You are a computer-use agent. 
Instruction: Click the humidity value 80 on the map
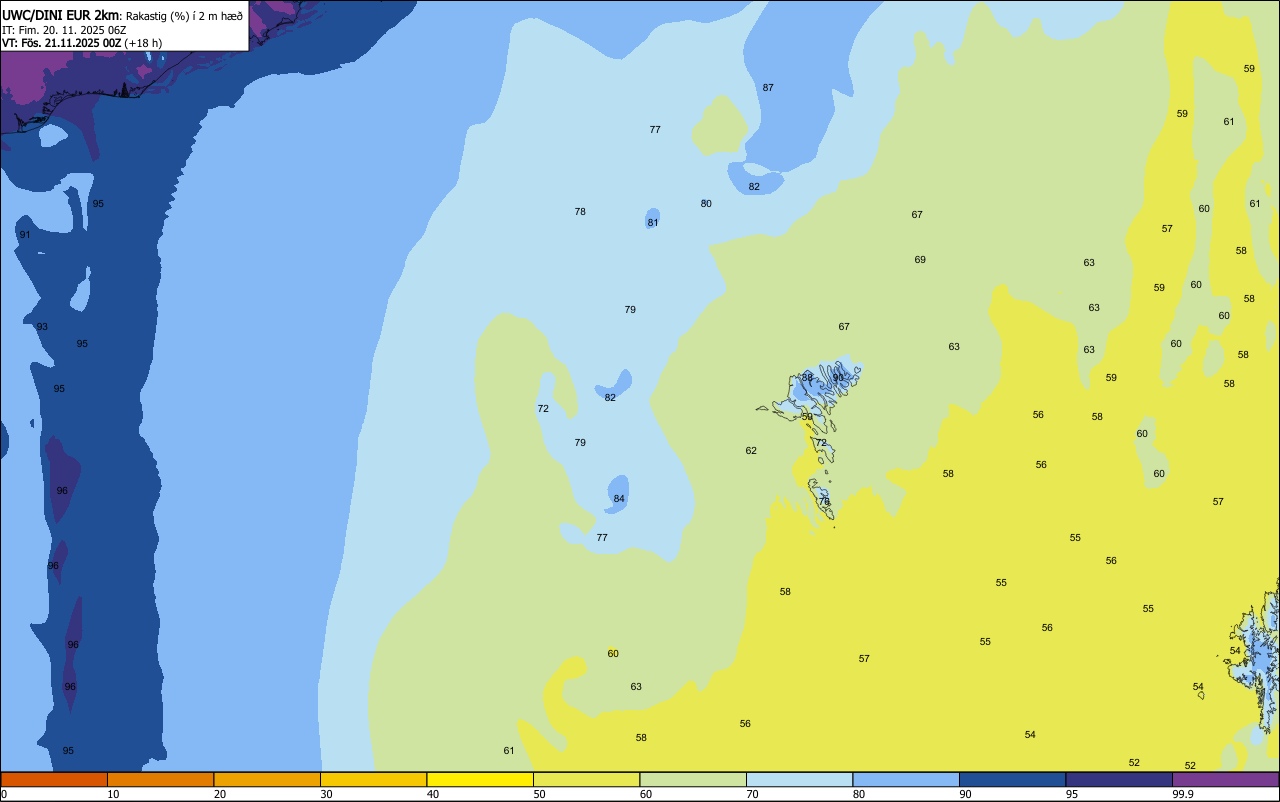706,204
